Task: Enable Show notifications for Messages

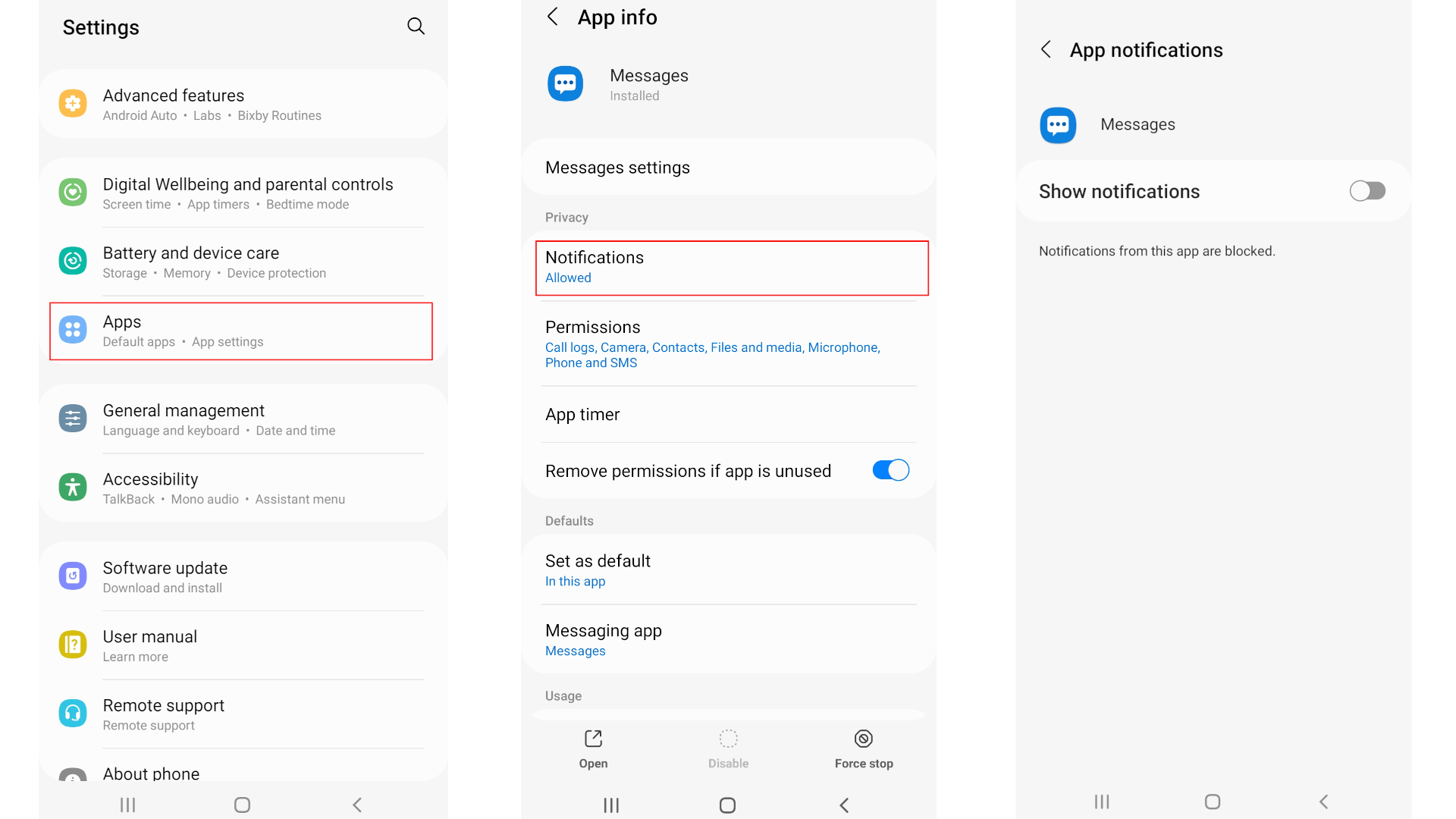Action: point(1367,190)
